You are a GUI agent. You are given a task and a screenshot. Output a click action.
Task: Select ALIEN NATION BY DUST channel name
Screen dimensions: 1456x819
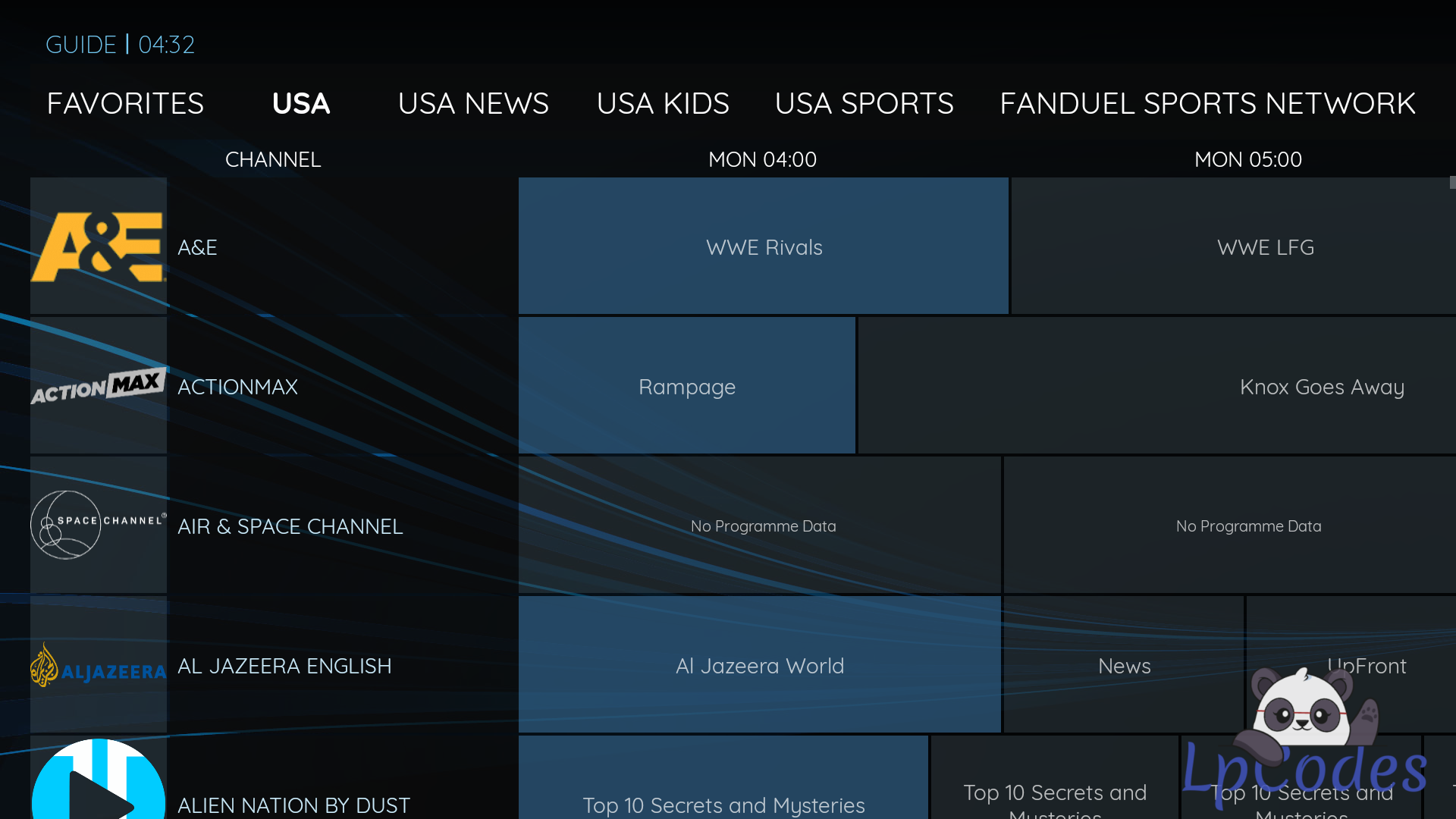pos(293,805)
